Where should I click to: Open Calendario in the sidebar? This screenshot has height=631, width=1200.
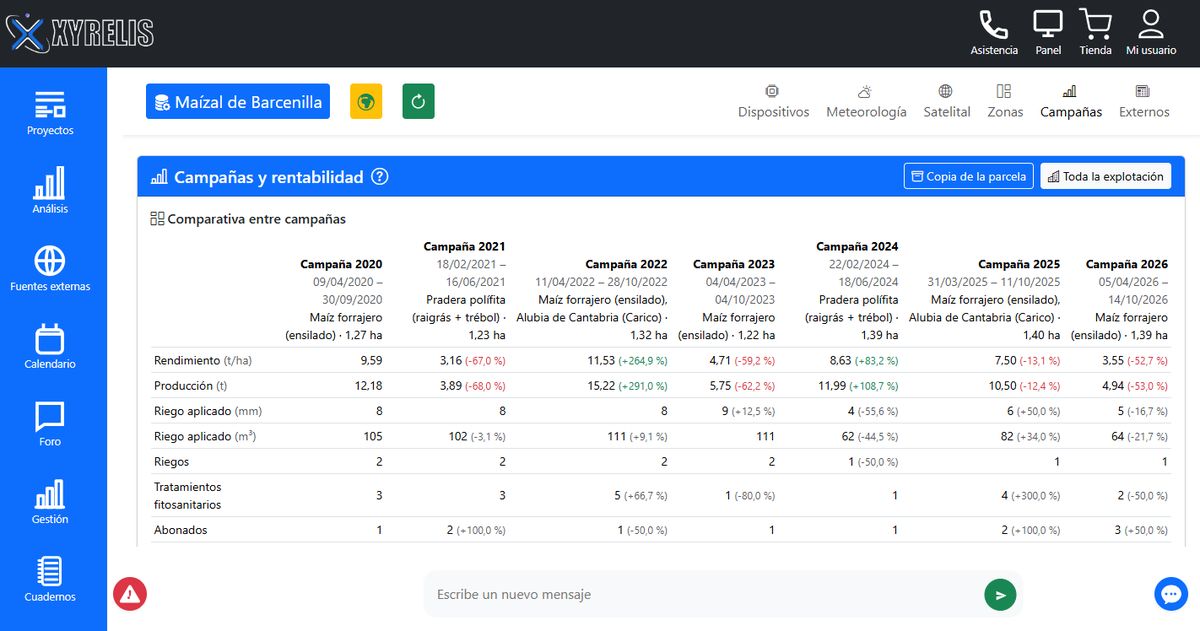pyautogui.click(x=50, y=346)
